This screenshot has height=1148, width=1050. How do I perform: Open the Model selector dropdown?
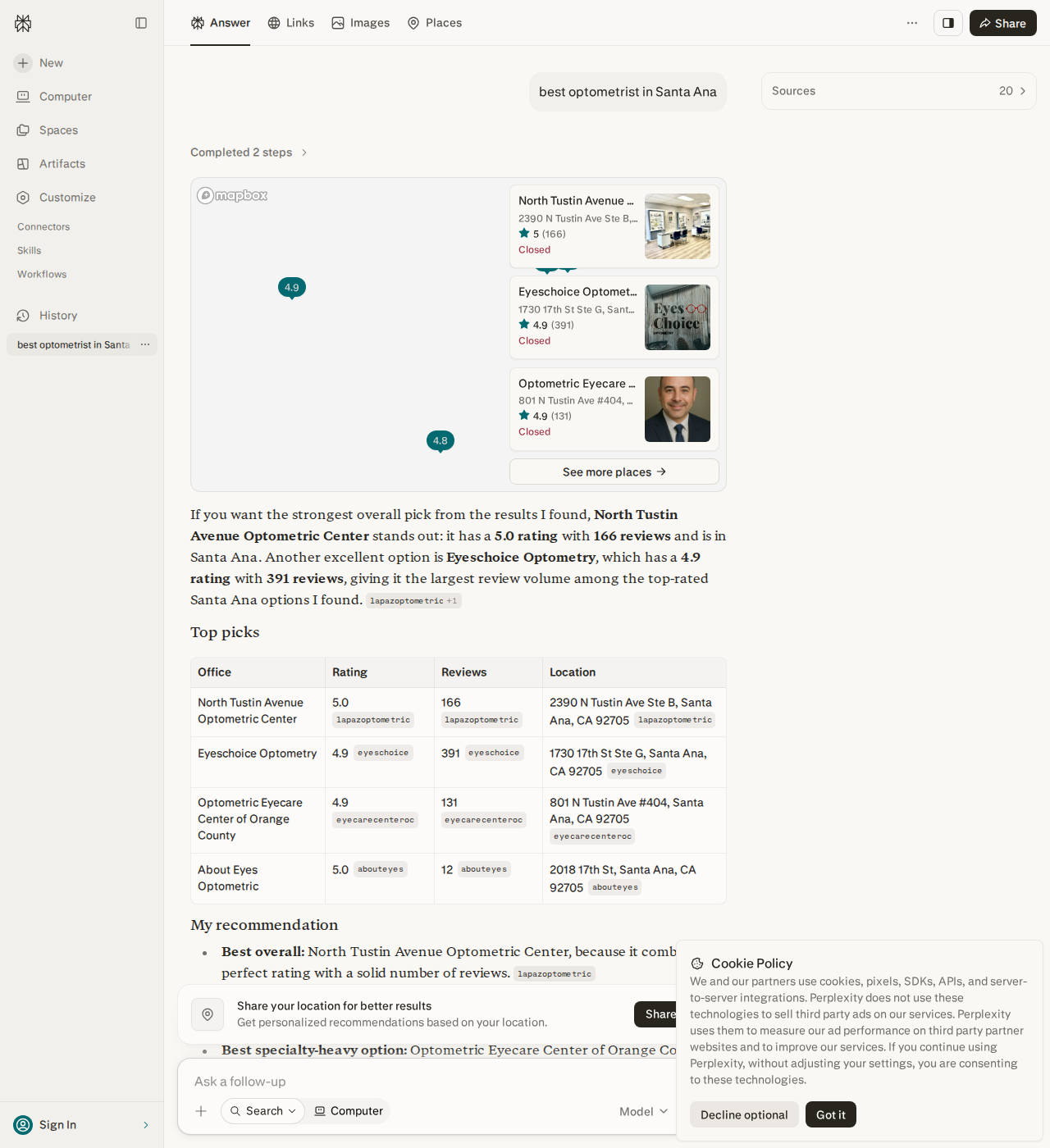pyautogui.click(x=644, y=1111)
